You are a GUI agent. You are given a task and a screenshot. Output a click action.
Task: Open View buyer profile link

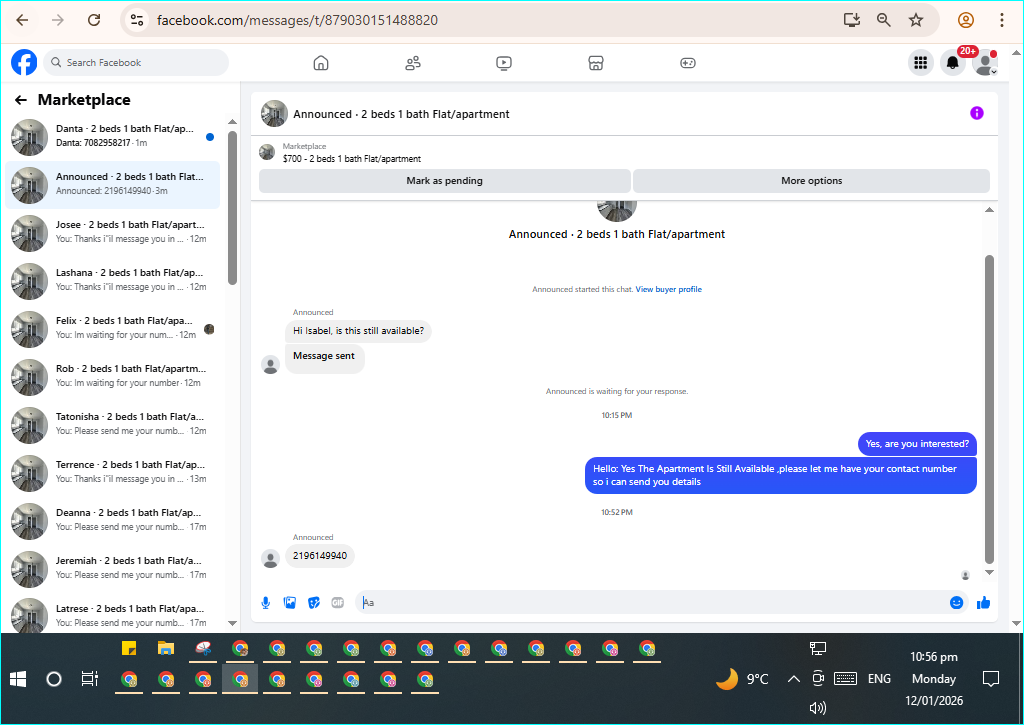669,289
